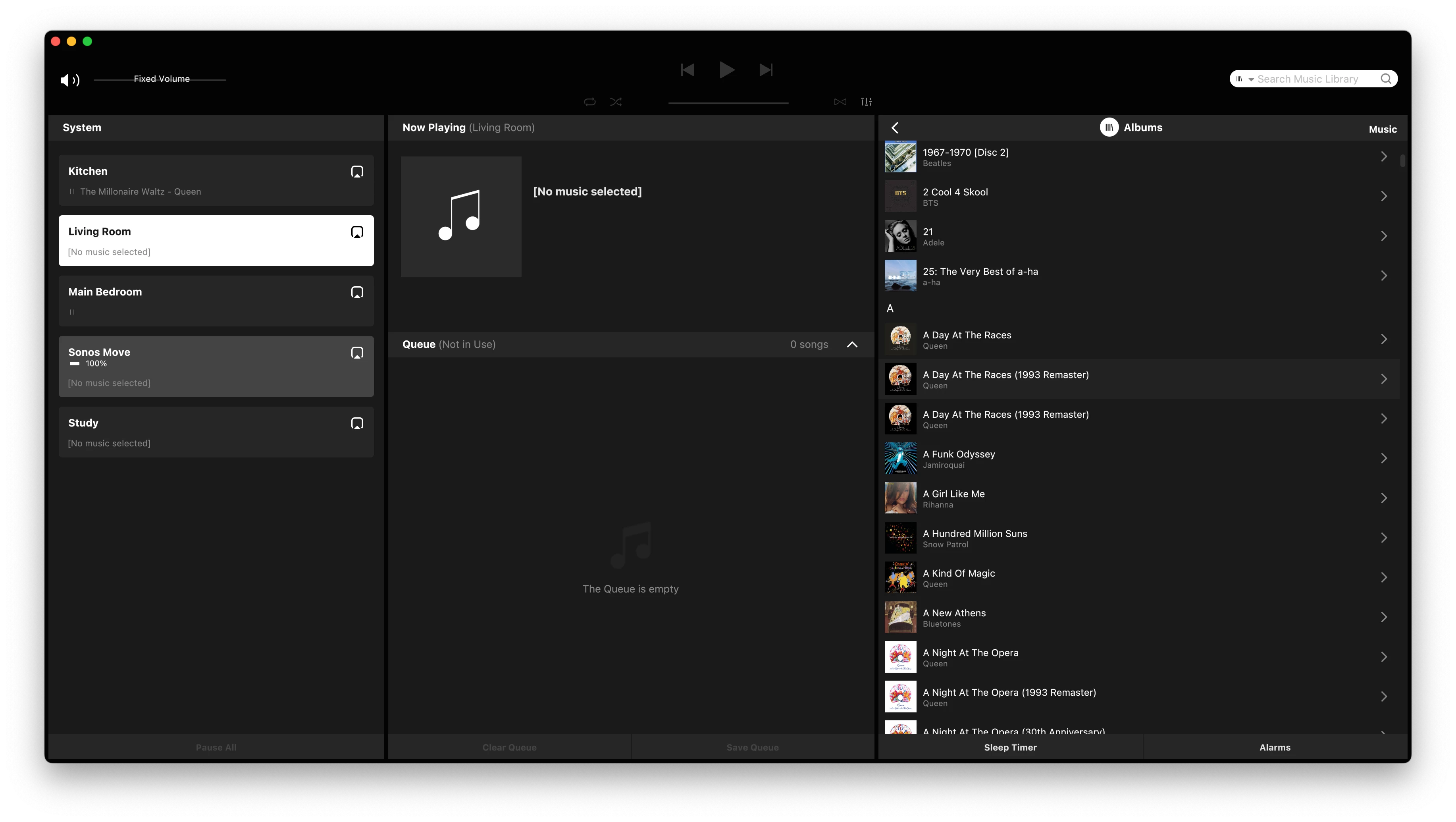1456x822 pixels.
Task: Expand A Funk Odyssey album chevron
Action: [1384, 459]
